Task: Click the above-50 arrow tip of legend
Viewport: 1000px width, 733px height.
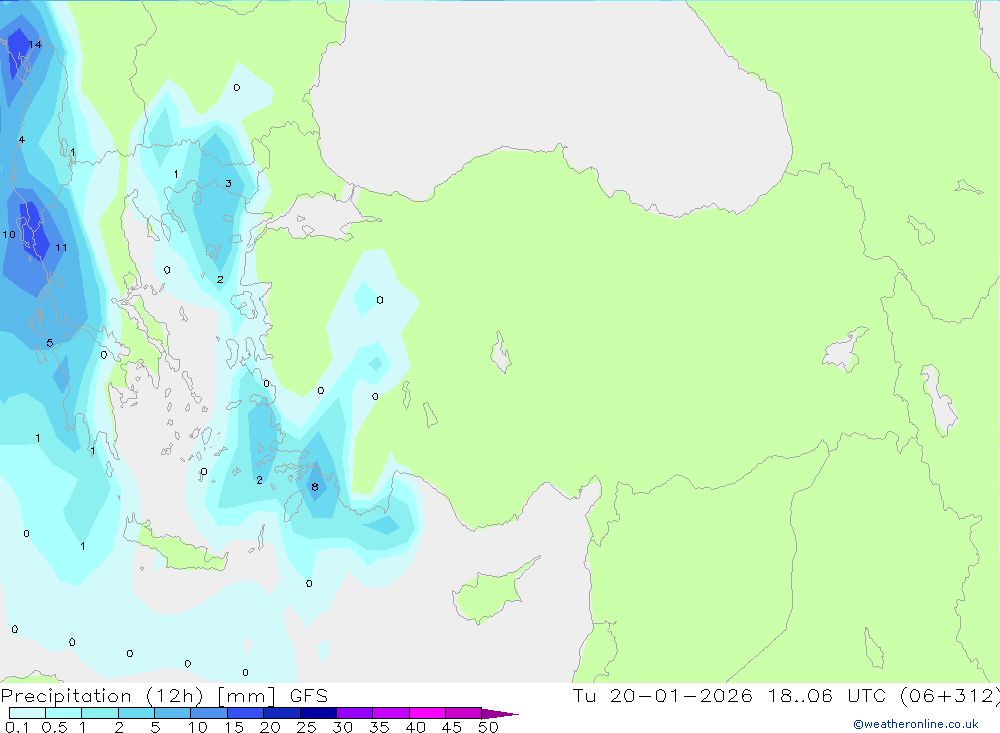Action: (x=500, y=713)
